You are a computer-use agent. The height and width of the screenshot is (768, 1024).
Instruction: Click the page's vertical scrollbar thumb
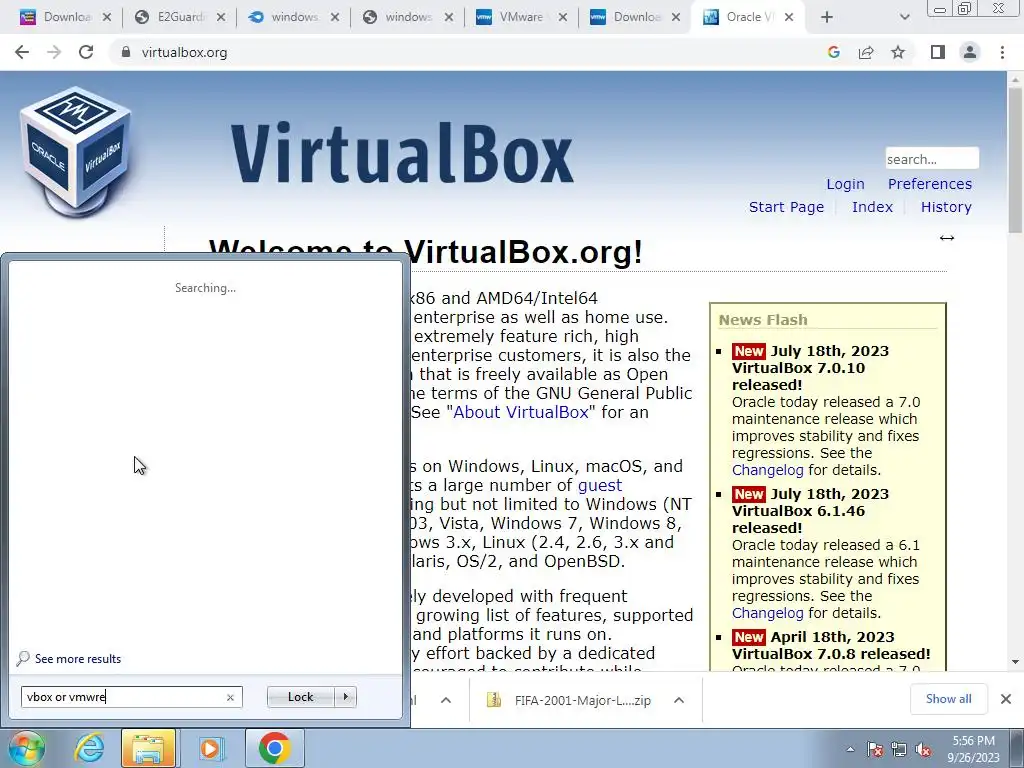pos(1015,160)
